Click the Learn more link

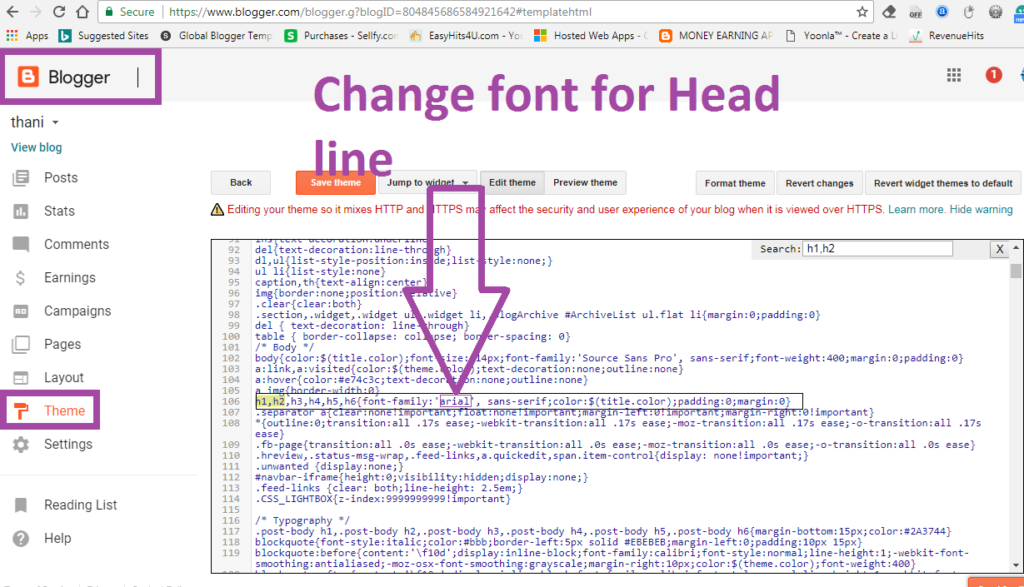(916, 210)
